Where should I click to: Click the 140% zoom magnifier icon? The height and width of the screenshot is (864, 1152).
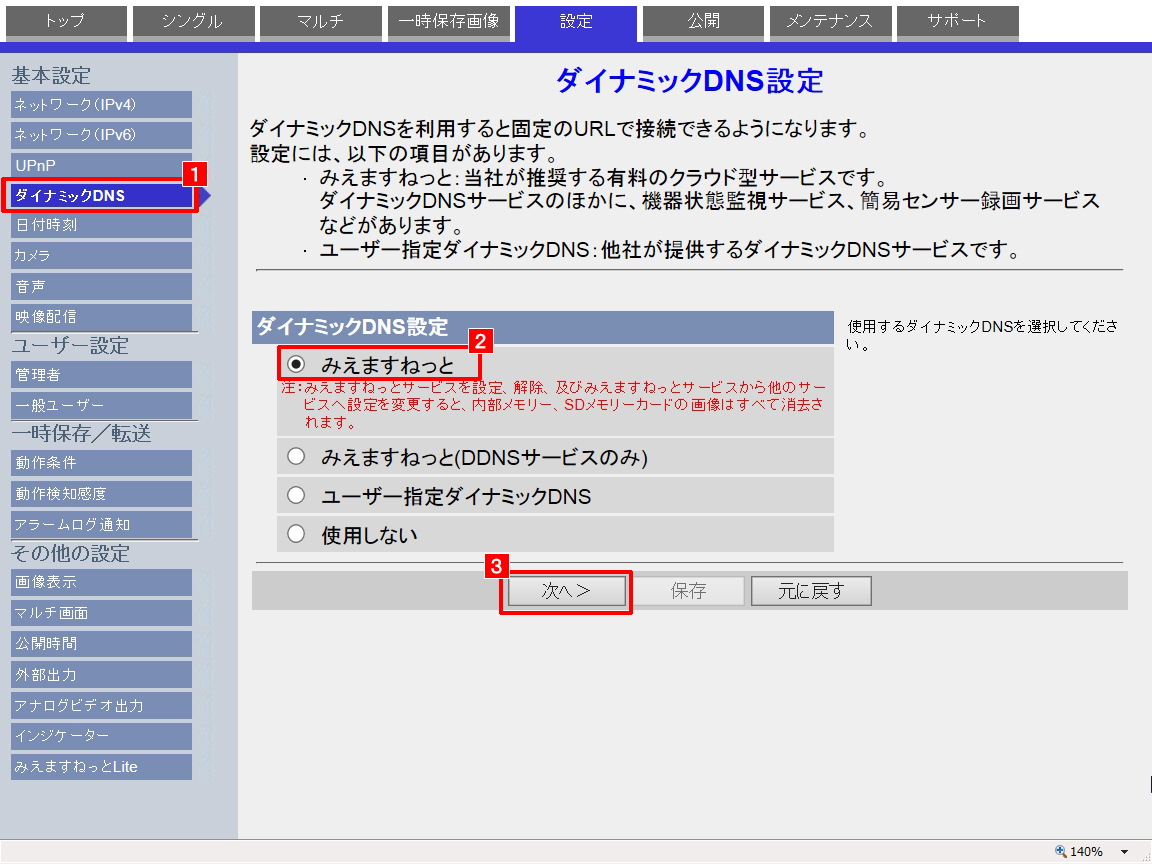tap(1061, 852)
